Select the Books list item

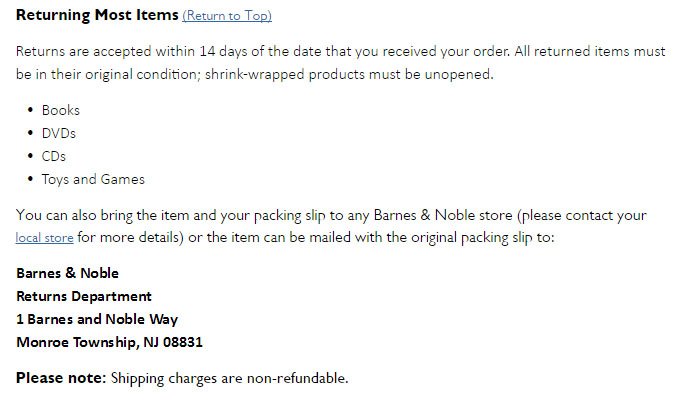61,110
